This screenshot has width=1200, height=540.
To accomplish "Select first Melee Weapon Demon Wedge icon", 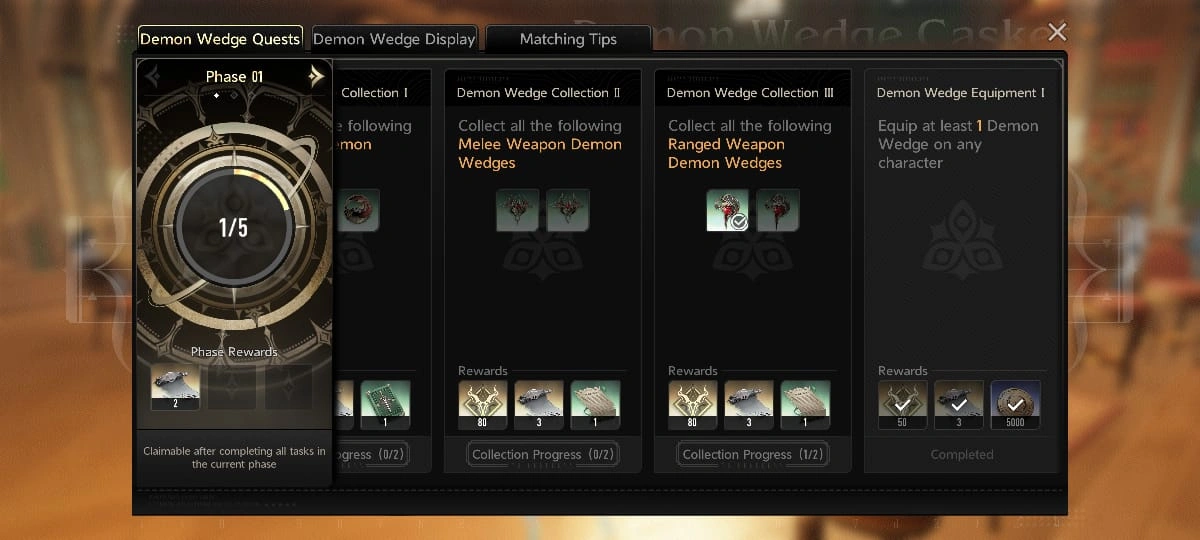I will pos(517,210).
